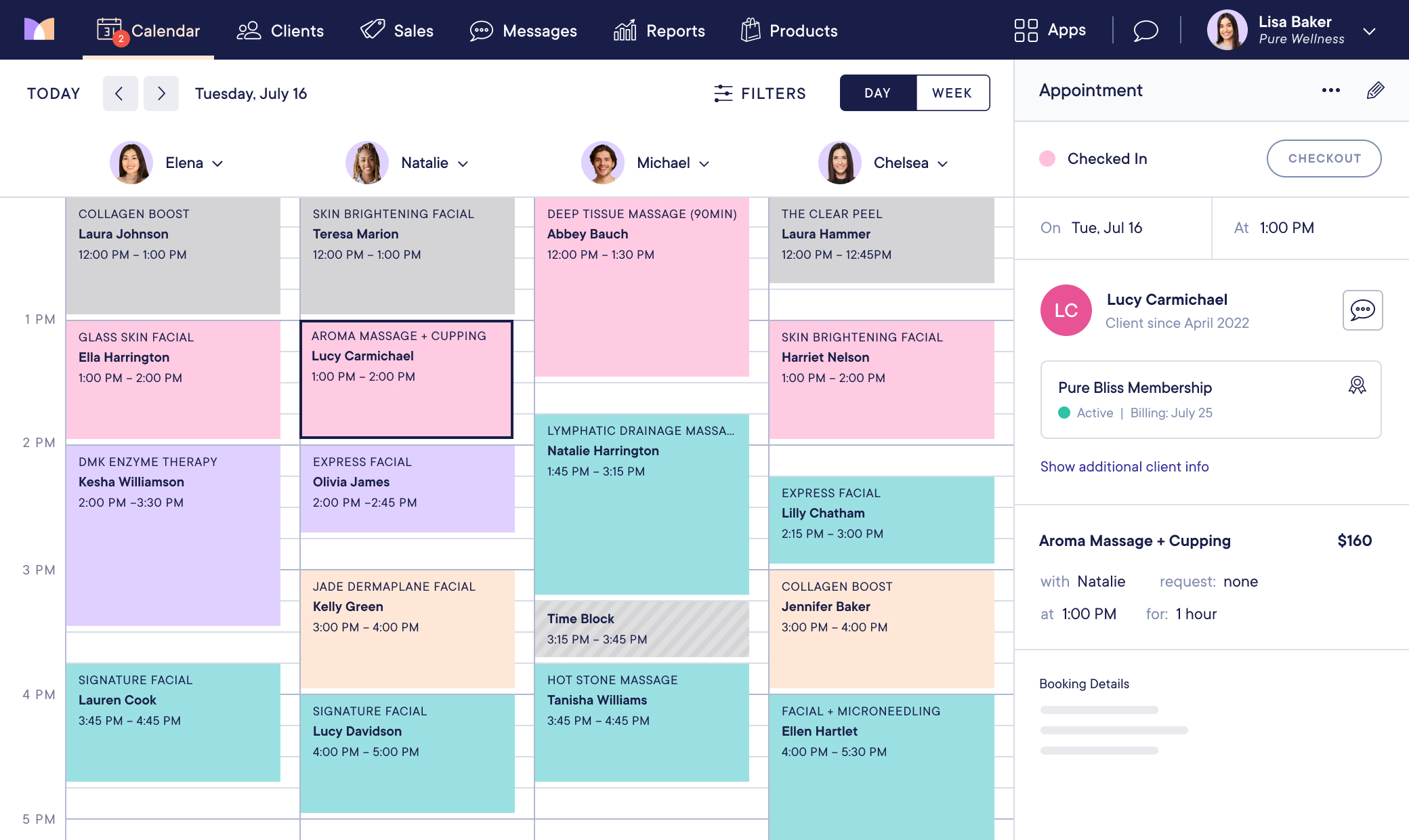Edit the appointment using the pencil icon
Viewport: 1409px width, 840px height.
[1374, 90]
